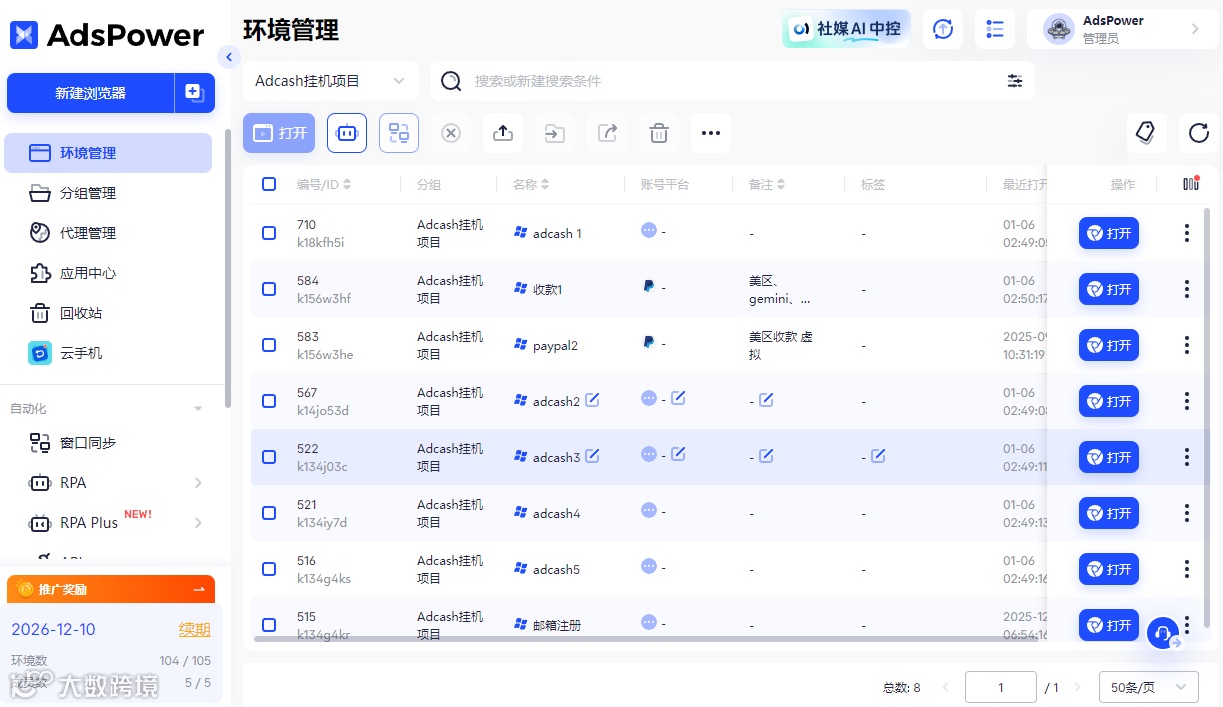Click the RPA robot toolbar icon
1223x707 pixels.
[x=347, y=133]
